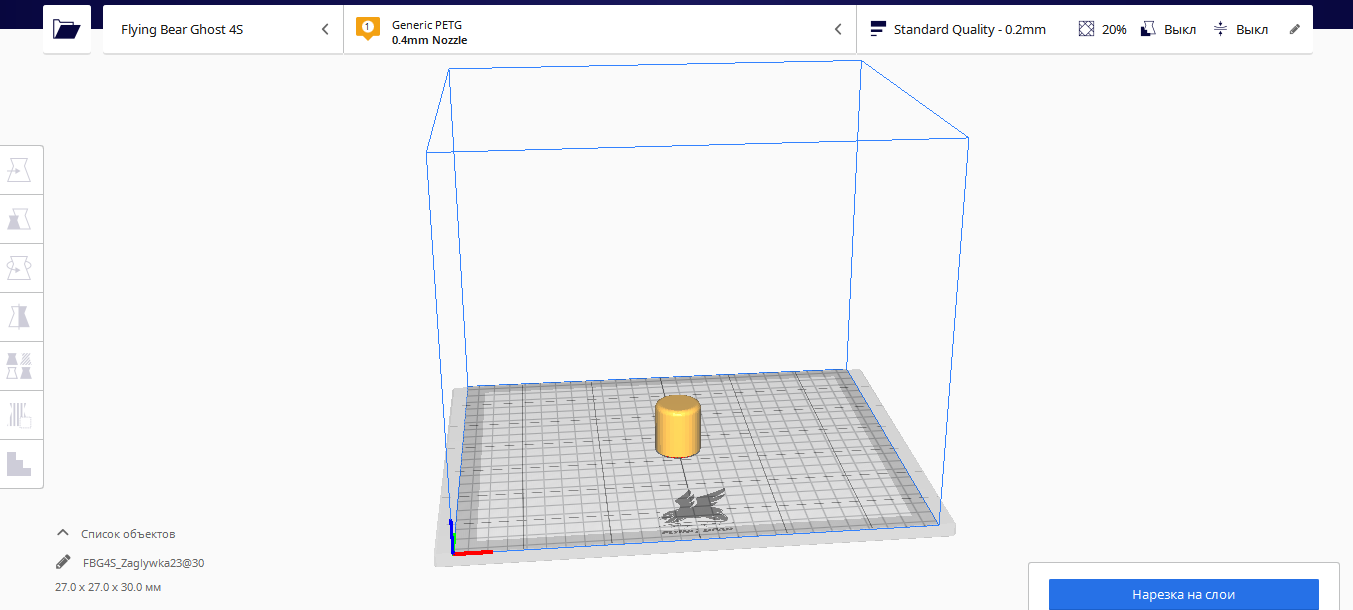This screenshot has height=610, width=1353.
Task: Click the Flying Bear Ghost 4S printer name
Action: (182, 29)
